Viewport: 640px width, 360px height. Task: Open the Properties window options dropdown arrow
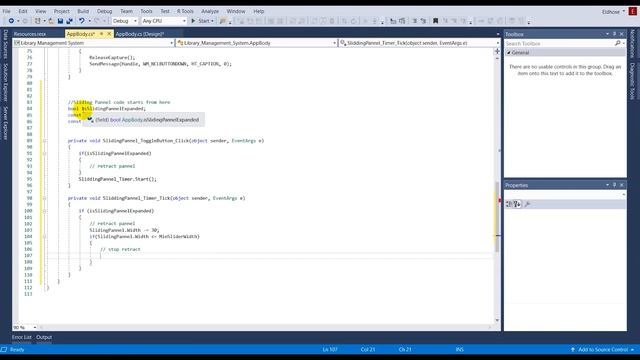tap(607, 185)
